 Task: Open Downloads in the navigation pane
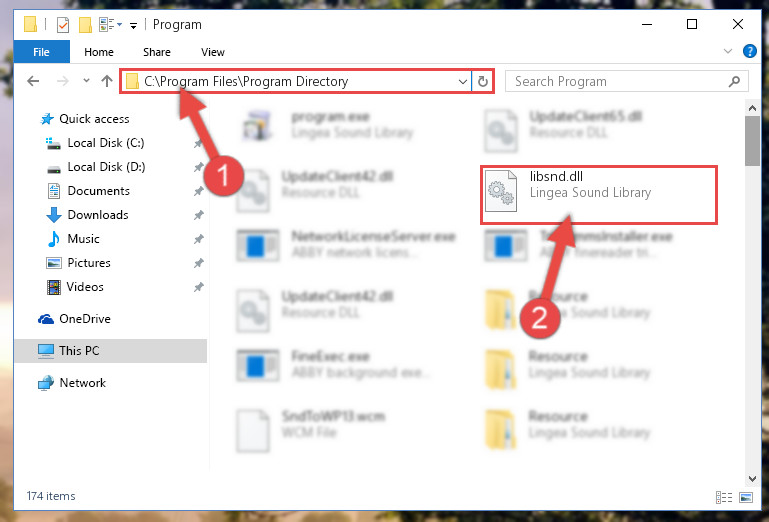pyautogui.click(x=98, y=215)
